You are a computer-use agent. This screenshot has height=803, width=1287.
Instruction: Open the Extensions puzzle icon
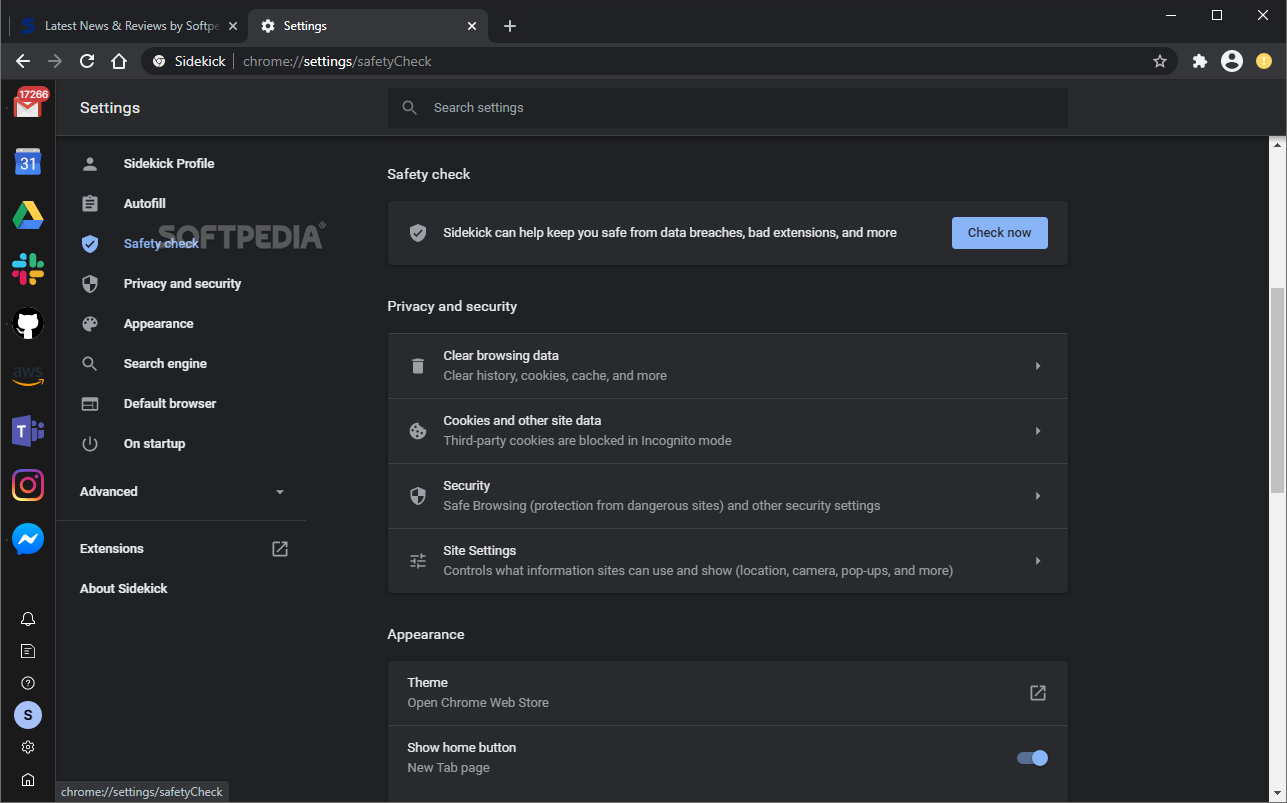[1200, 61]
